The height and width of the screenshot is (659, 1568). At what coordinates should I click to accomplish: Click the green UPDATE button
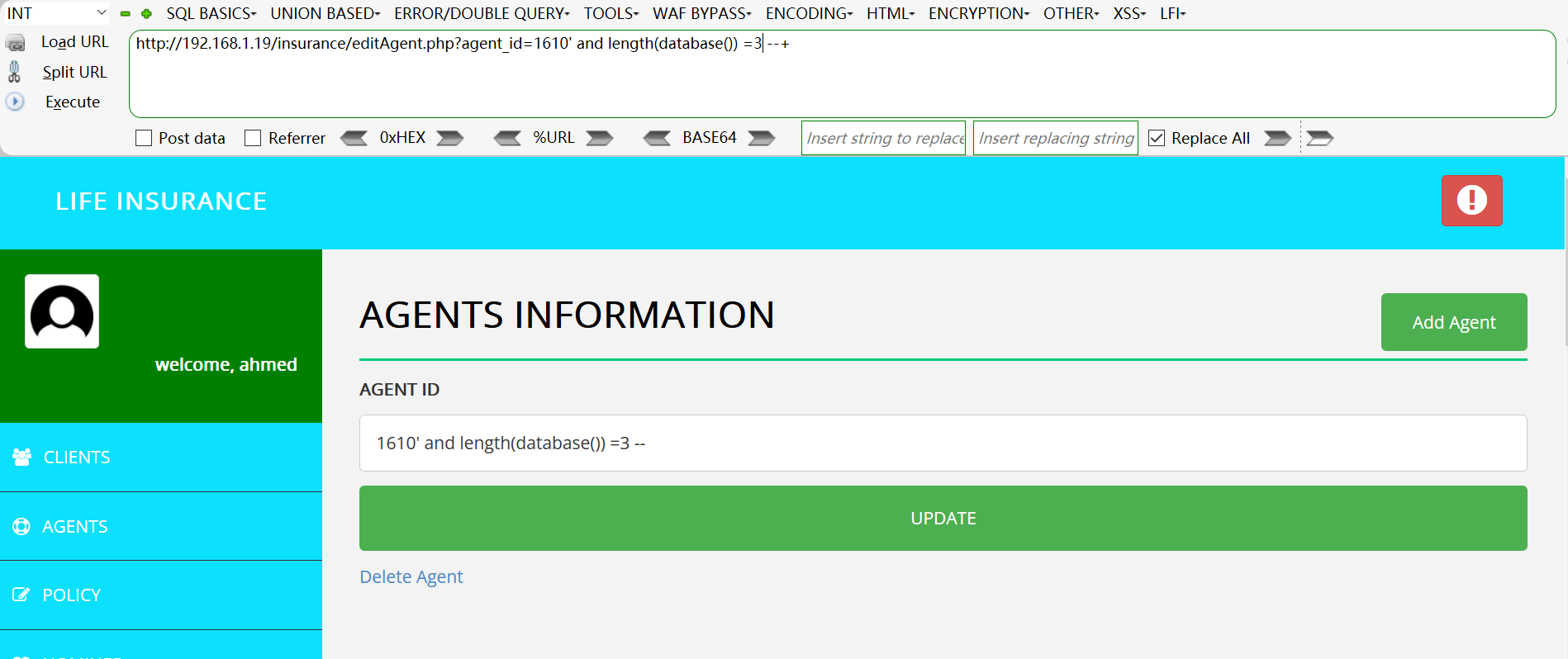point(943,518)
